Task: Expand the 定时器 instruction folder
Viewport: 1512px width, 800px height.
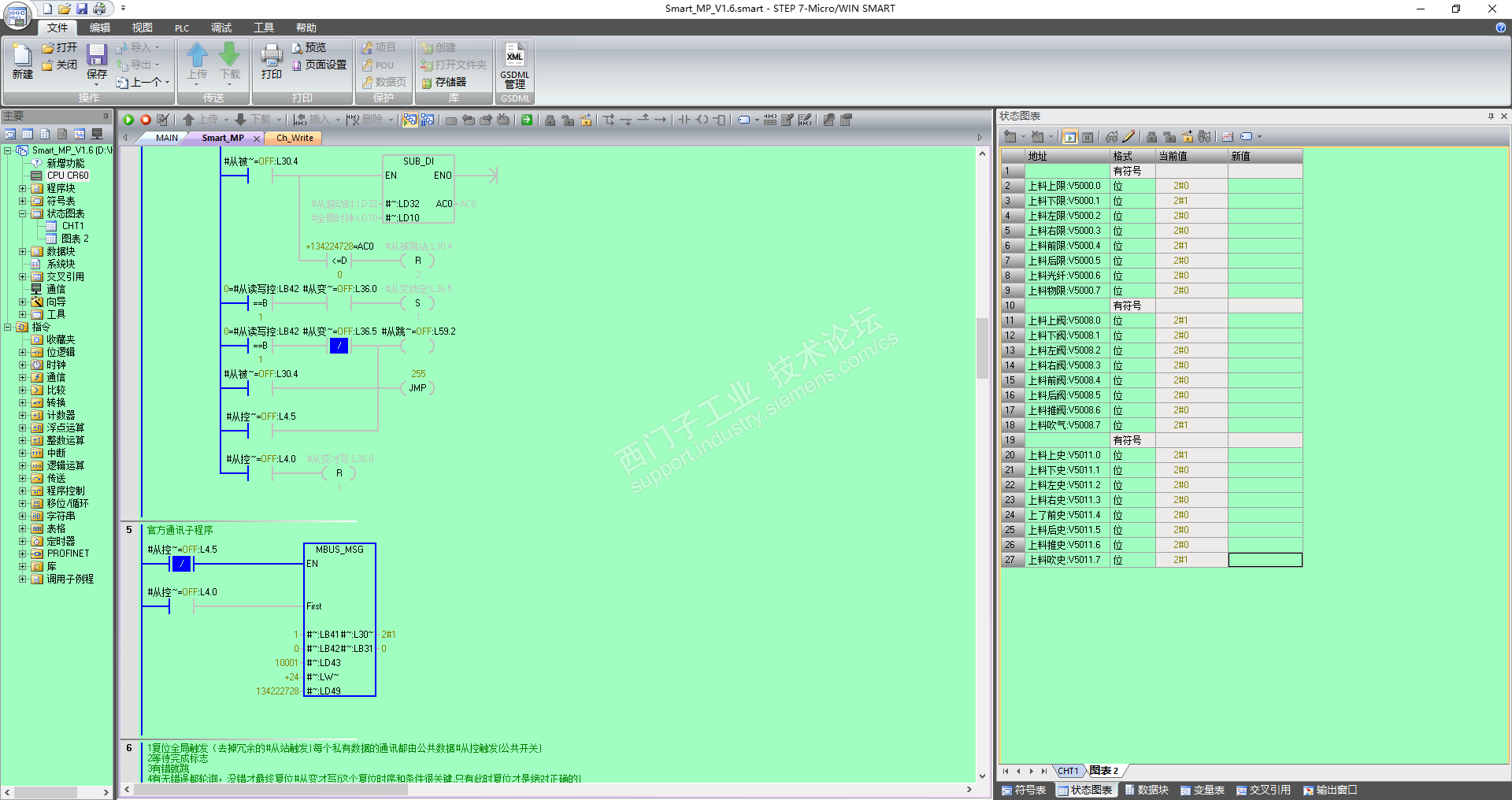Action: tap(23, 541)
